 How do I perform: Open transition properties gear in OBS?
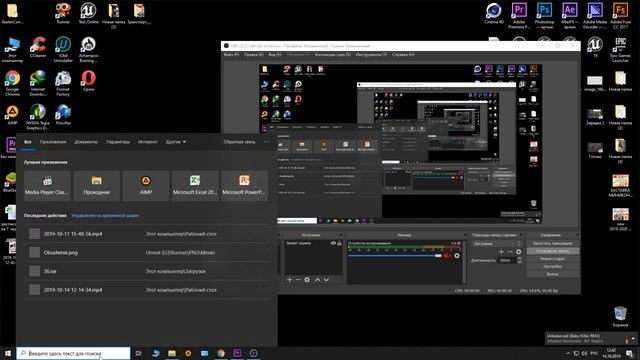[518, 252]
